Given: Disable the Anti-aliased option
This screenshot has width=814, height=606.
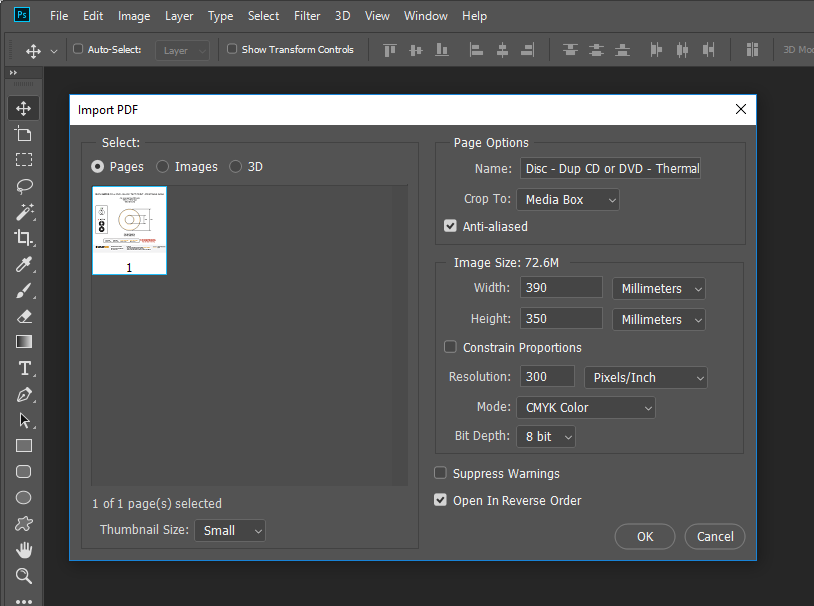Looking at the screenshot, I should tap(450, 226).
